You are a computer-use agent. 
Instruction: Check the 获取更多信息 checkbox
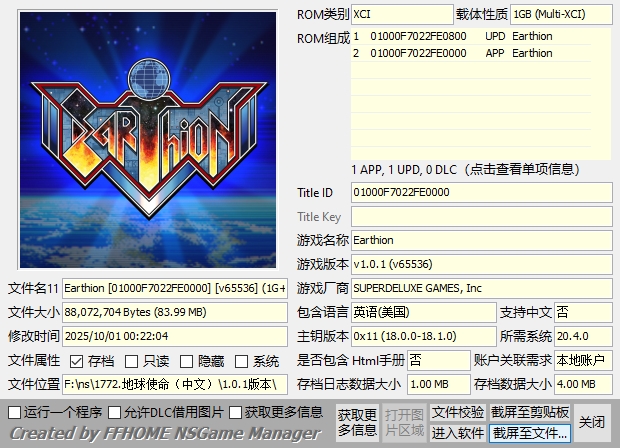(x=236, y=412)
